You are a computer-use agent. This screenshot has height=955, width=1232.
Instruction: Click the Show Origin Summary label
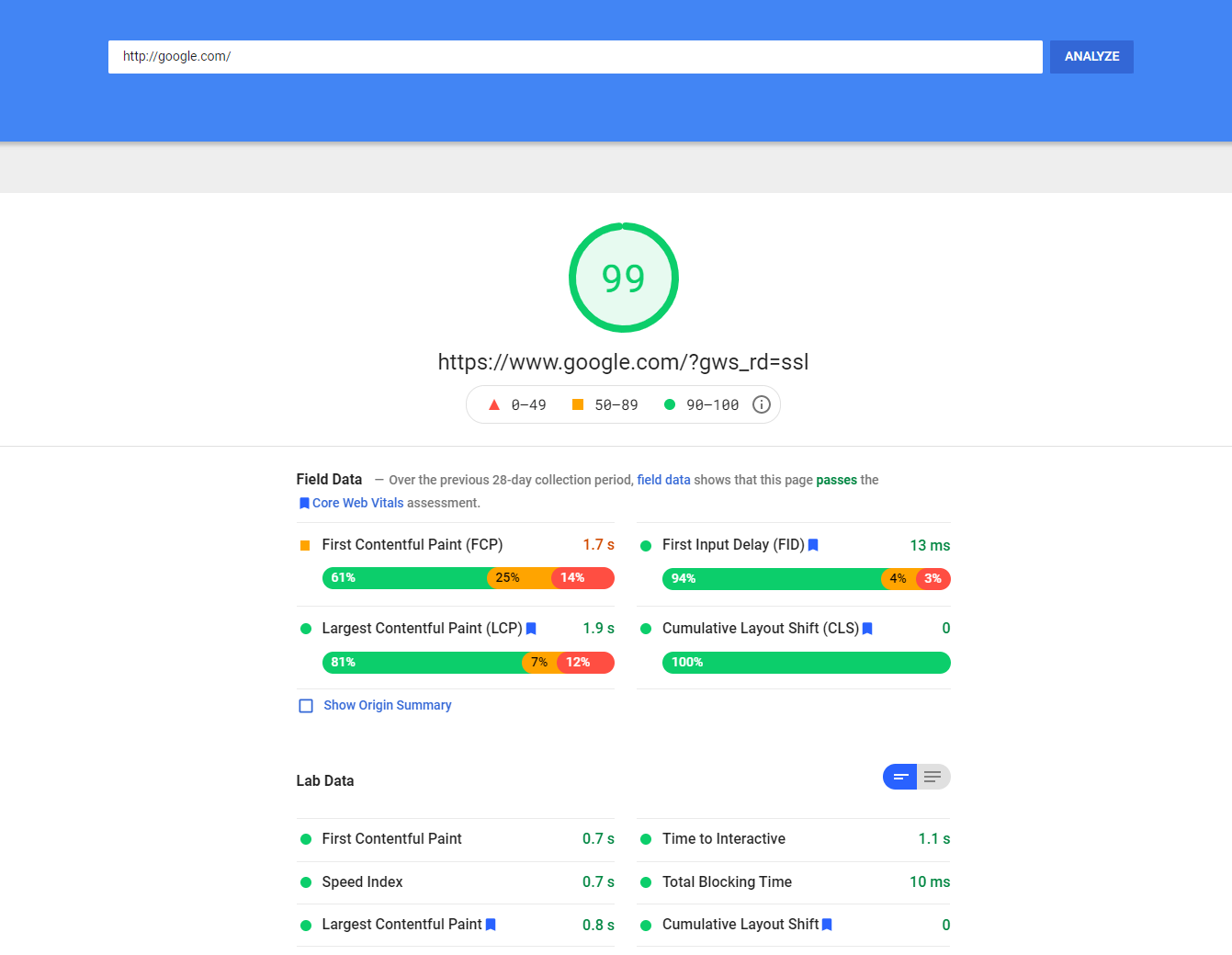click(x=388, y=705)
